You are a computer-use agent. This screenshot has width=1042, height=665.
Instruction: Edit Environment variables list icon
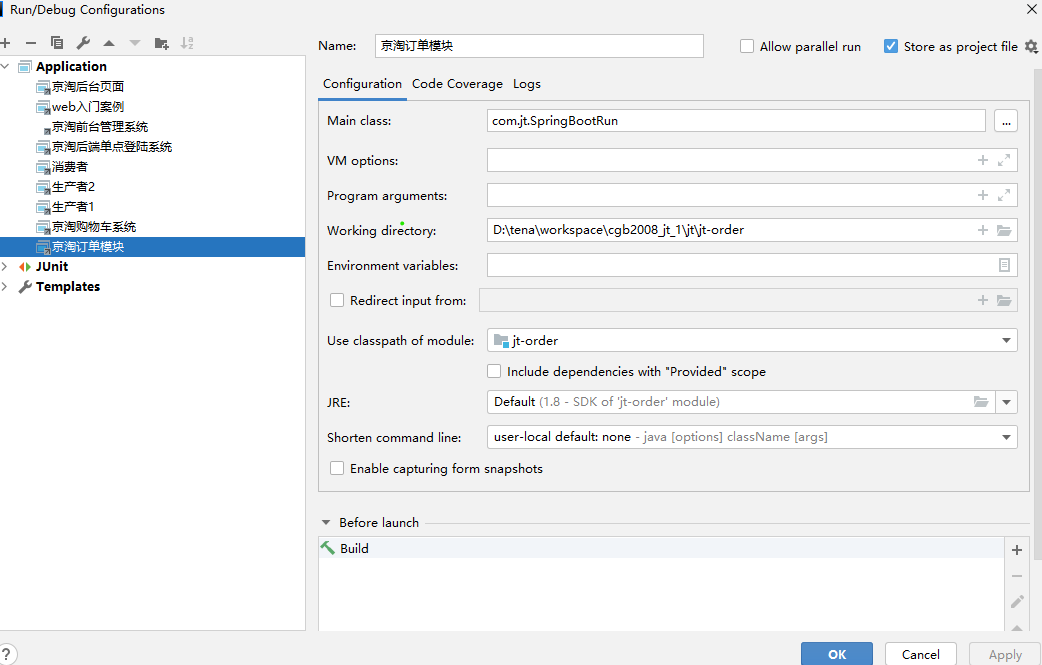[1004, 265]
